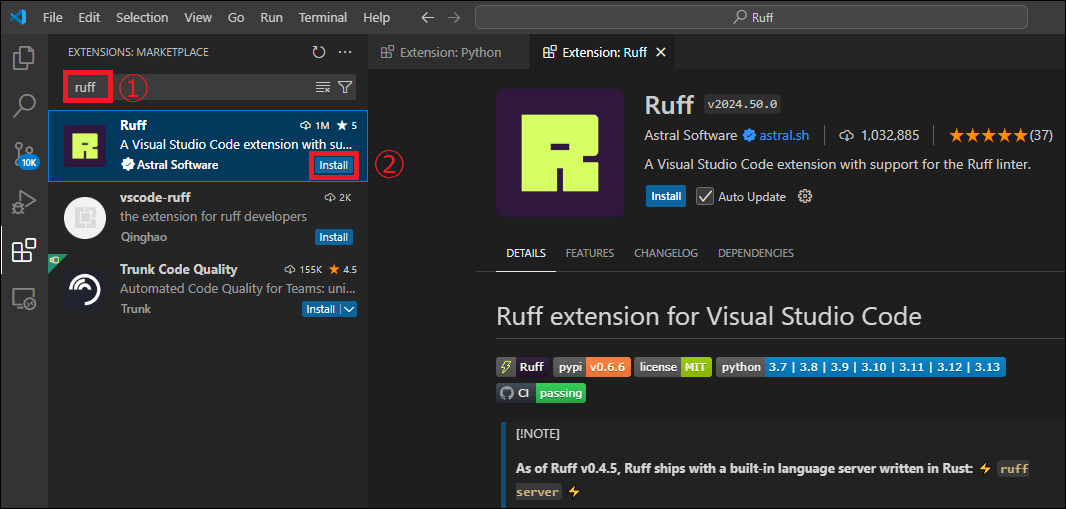The width and height of the screenshot is (1066, 509).
Task: Click the Trunk Code Quality extension icon
Action: click(84, 289)
